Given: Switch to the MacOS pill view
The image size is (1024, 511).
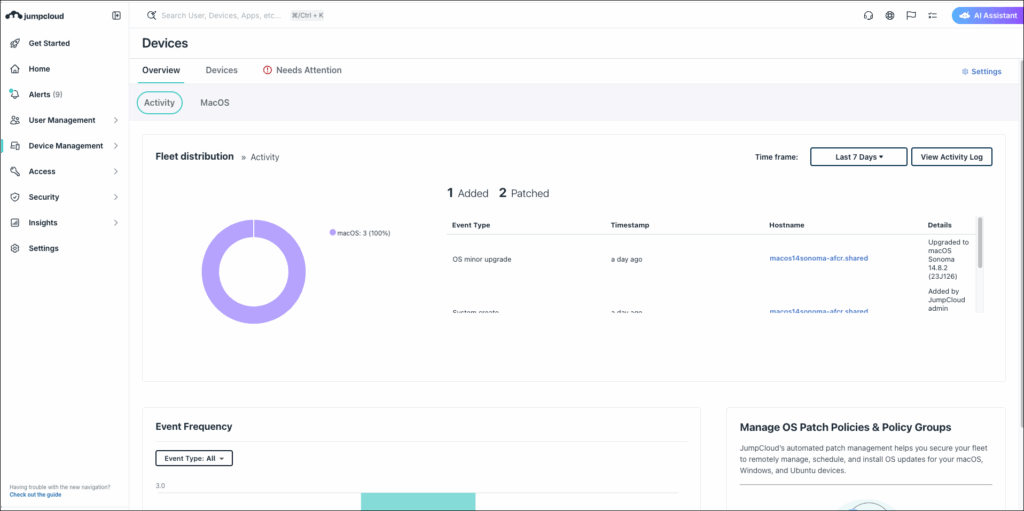Looking at the screenshot, I should (214, 103).
